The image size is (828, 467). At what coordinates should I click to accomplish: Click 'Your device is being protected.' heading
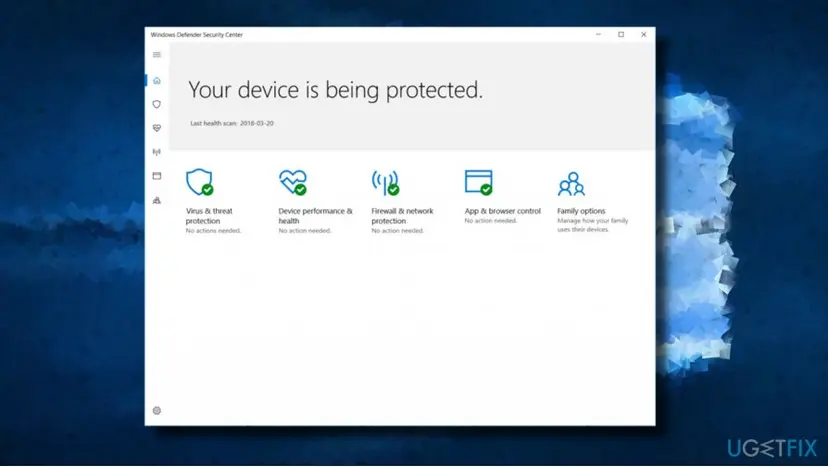click(x=335, y=90)
